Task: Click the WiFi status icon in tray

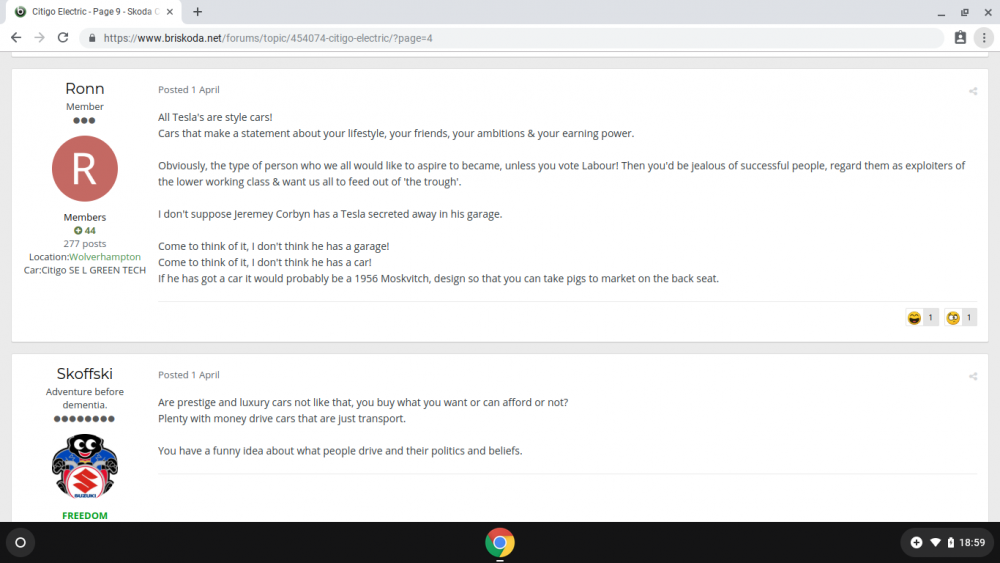Action: [935, 543]
